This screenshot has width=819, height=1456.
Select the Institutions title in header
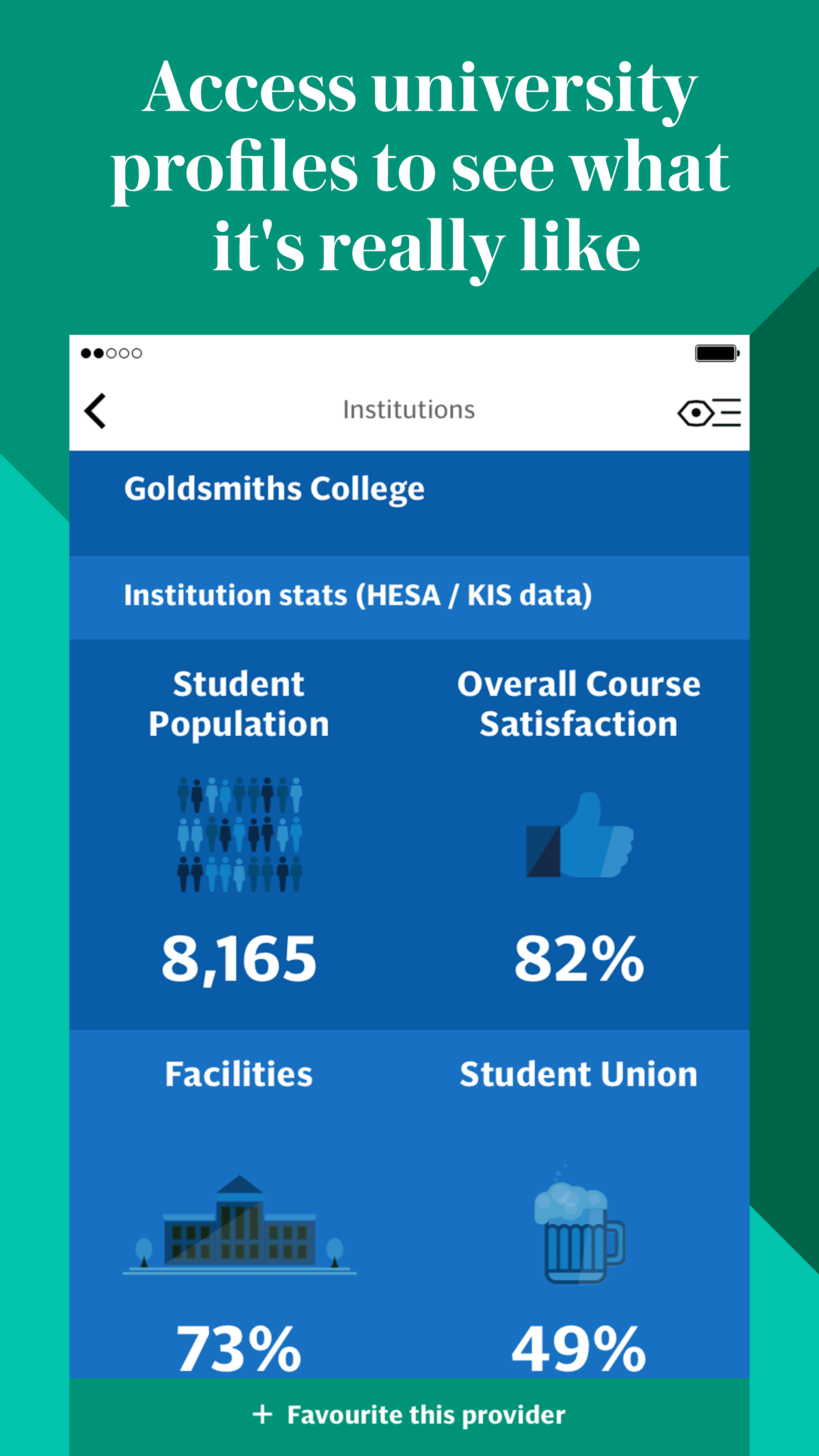pyautogui.click(x=409, y=410)
